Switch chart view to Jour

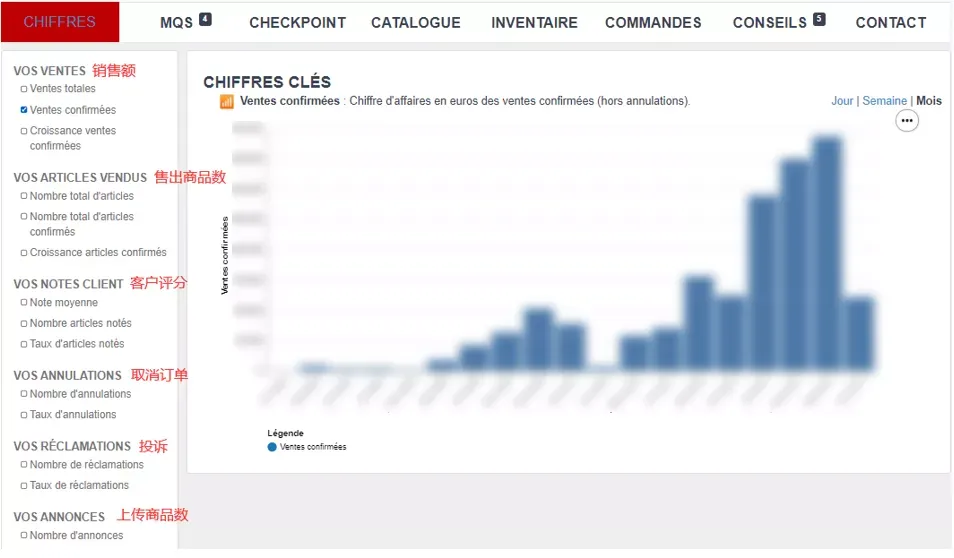842,101
